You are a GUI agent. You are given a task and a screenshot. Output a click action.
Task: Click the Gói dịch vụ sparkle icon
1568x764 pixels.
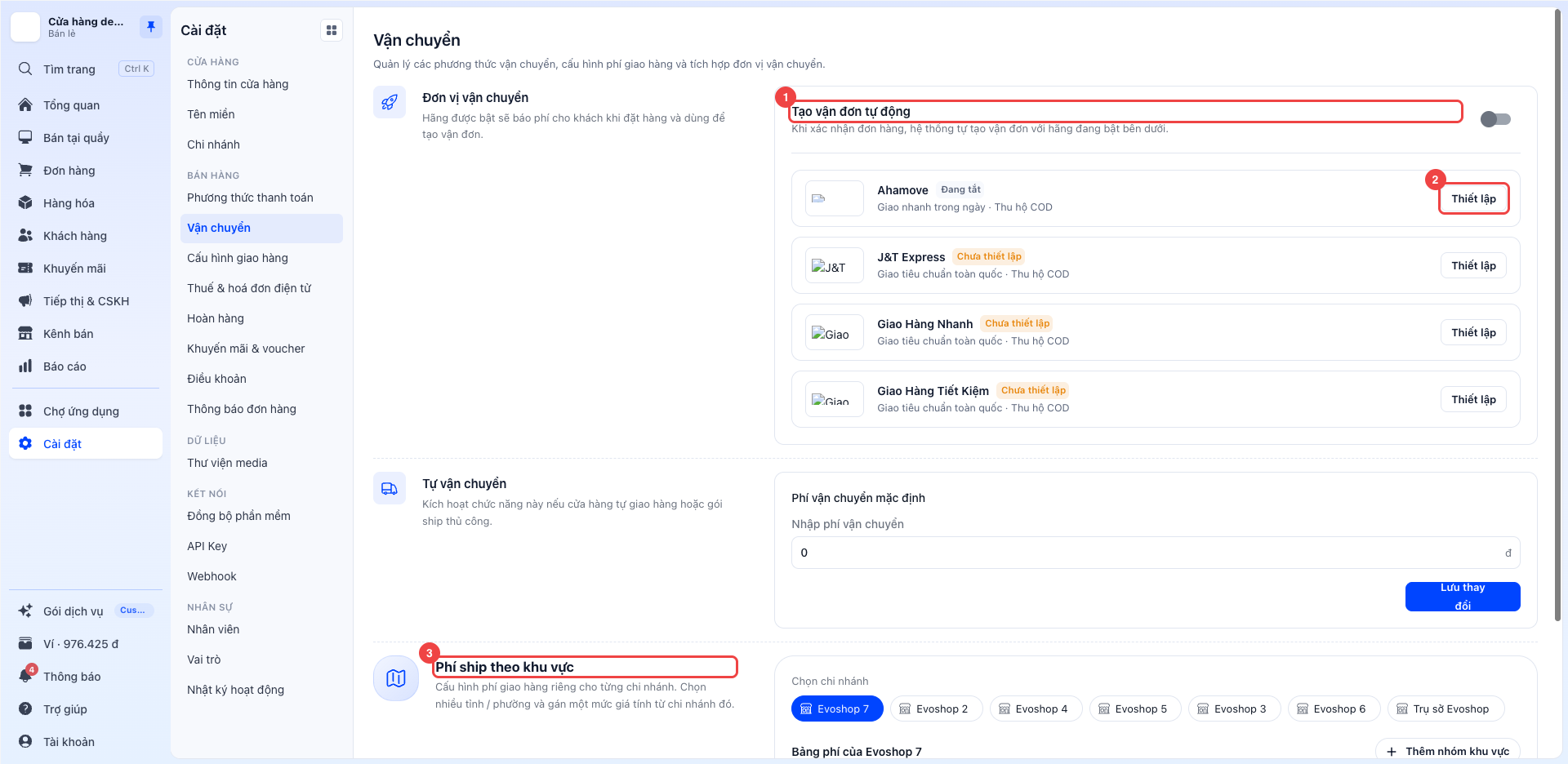pos(25,611)
